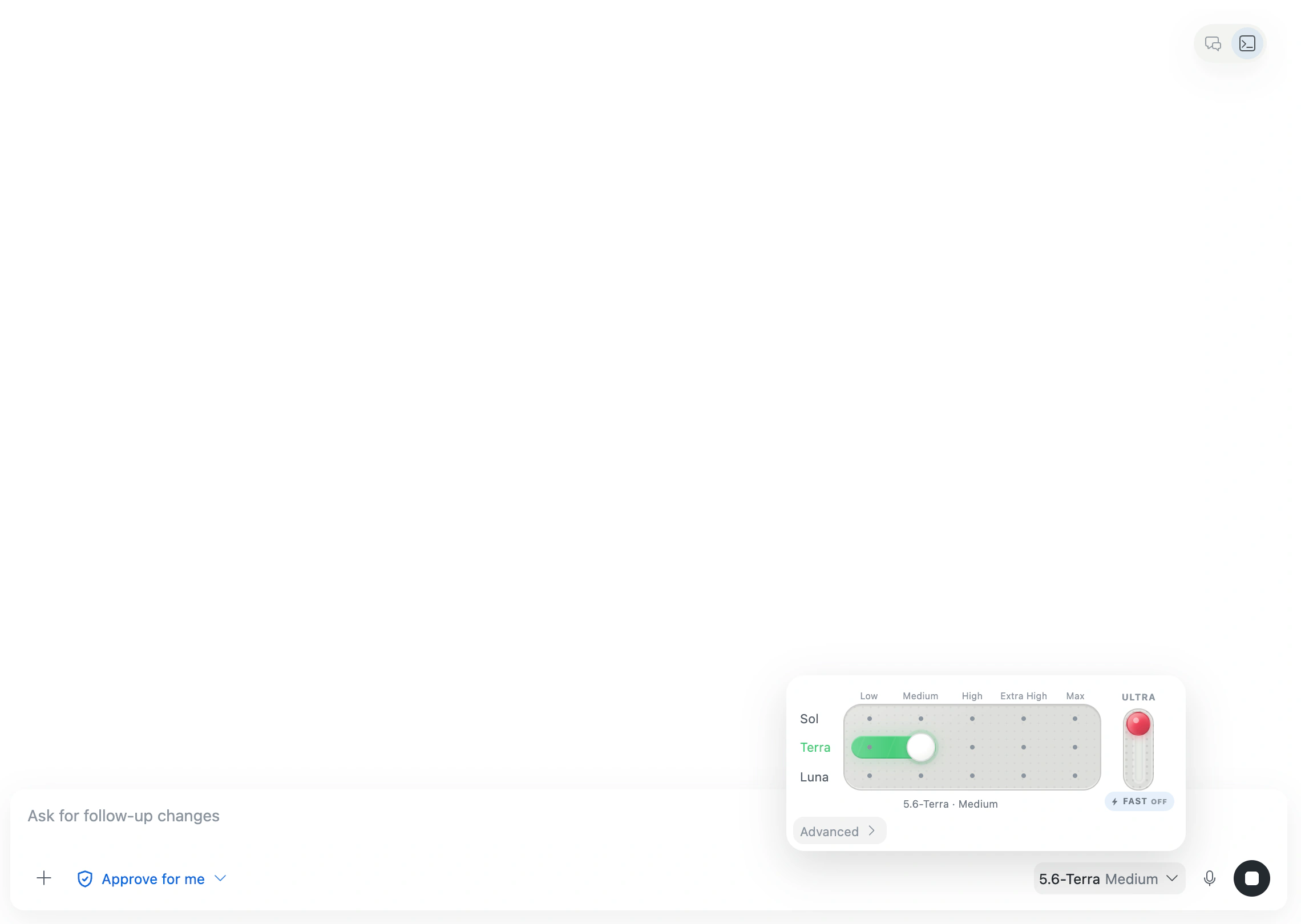Viewport: 1301px width, 924px height.
Task: Click the 5.6-Terra · Medium caption text
Action: point(951,804)
